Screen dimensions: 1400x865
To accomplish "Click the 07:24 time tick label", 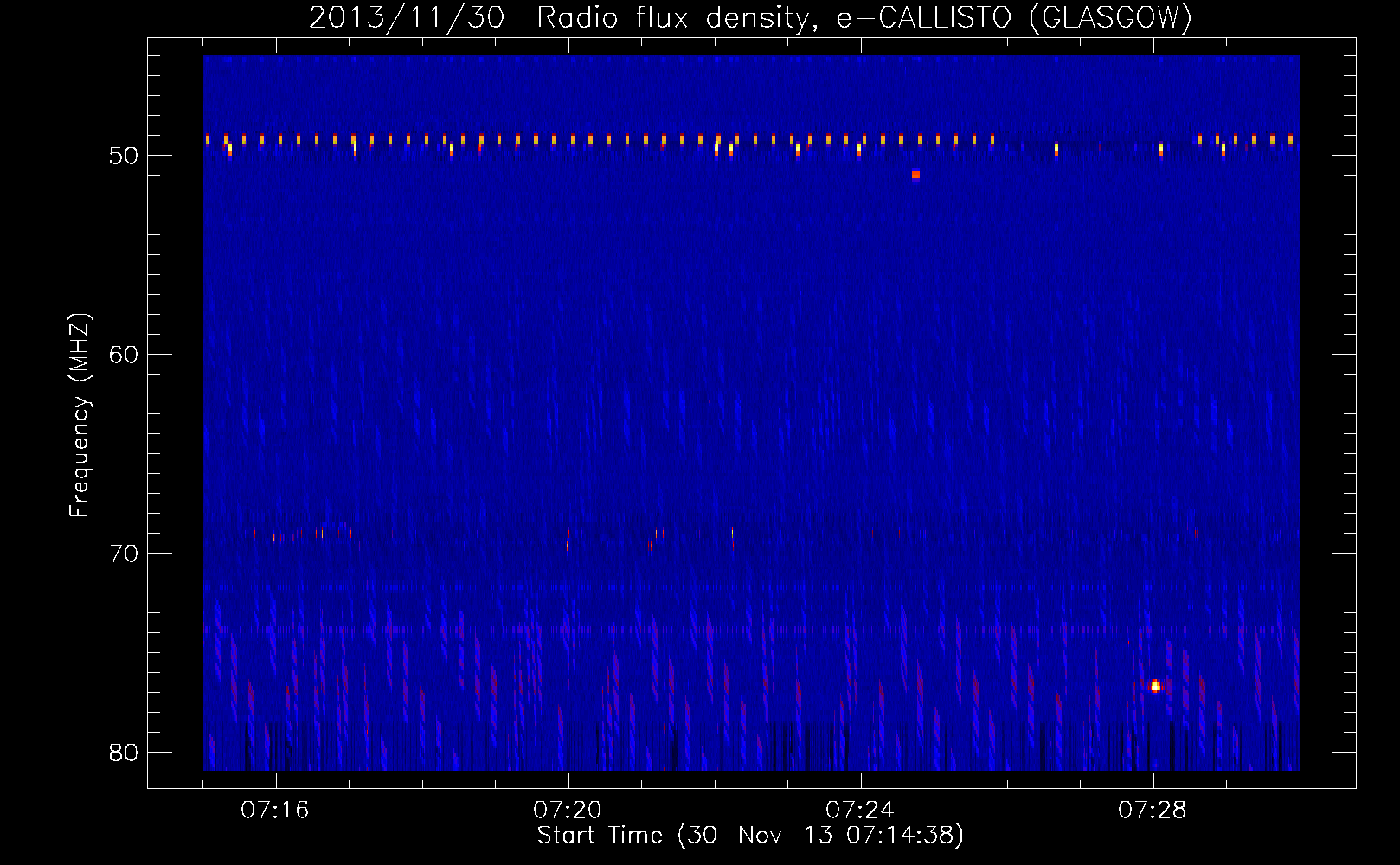I will point(860,811).
